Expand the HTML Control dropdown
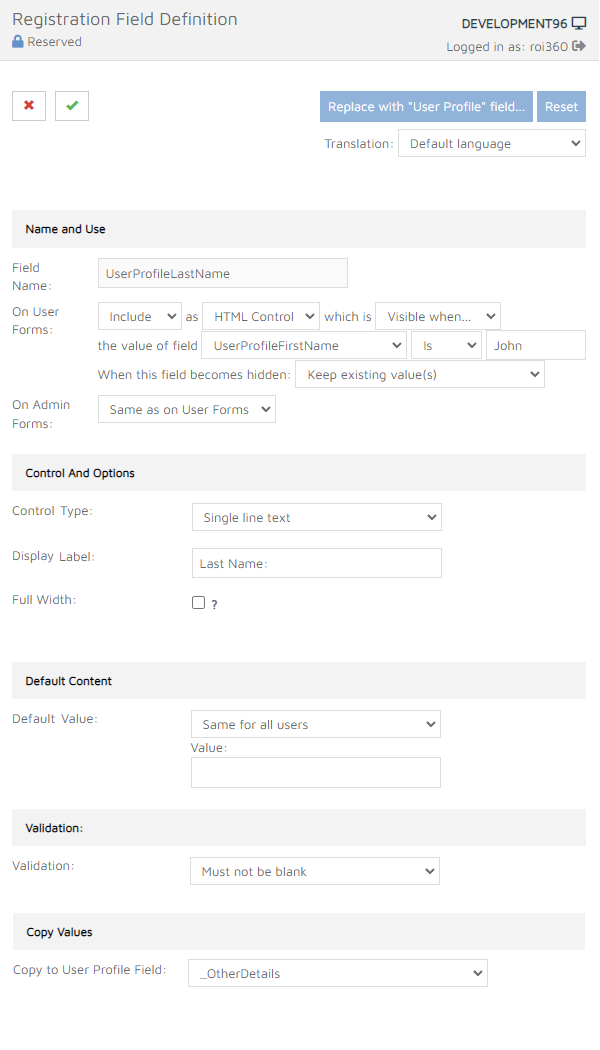 (260, 316)
